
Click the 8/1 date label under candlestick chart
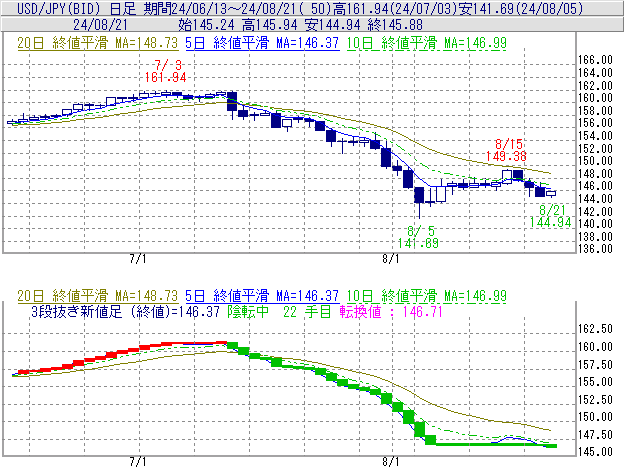391,259
